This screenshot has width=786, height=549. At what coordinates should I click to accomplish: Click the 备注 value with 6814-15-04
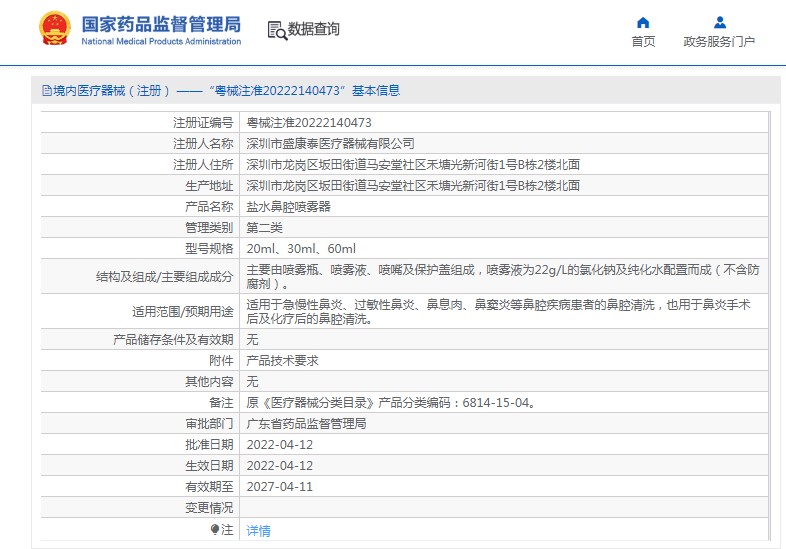coord(391,403)
